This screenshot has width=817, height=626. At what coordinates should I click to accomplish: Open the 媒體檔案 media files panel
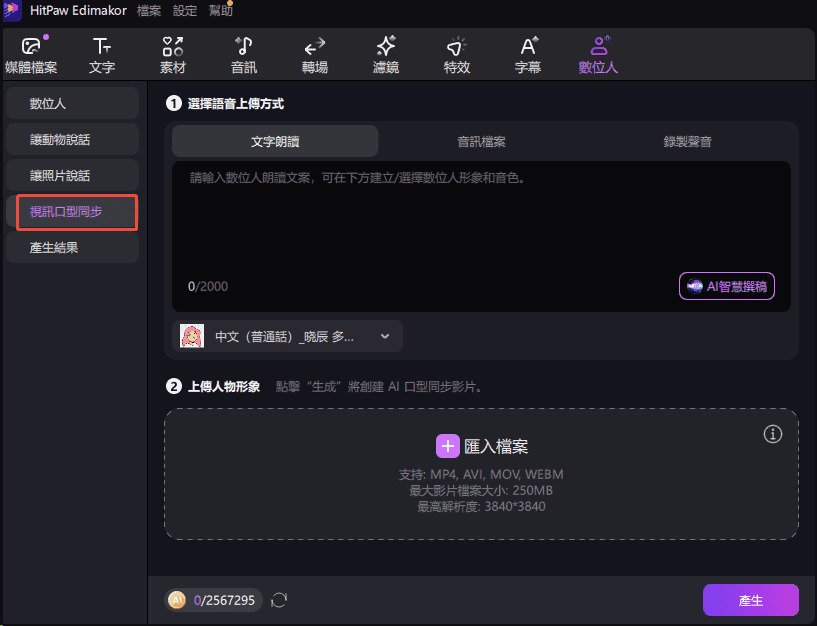32,54
